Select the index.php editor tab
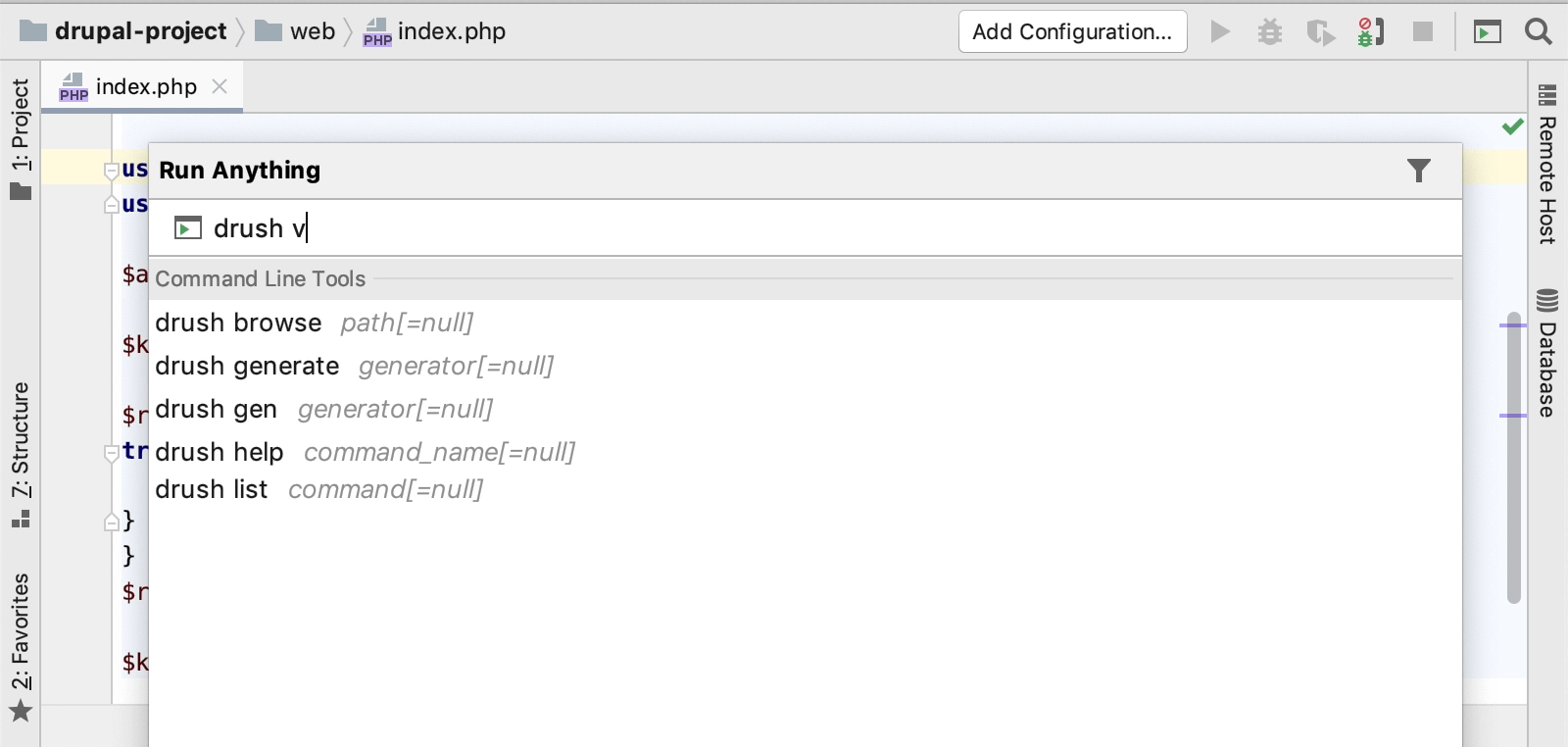1568x747 pixels. [137, 87]
